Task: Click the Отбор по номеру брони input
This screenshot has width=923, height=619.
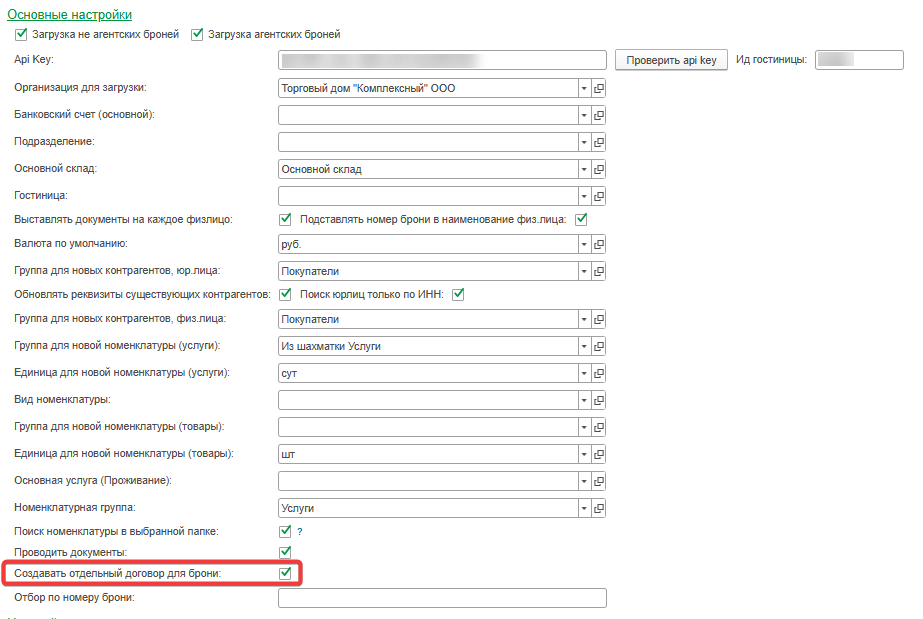Action: pyautogui.click(x=442, y=599)
